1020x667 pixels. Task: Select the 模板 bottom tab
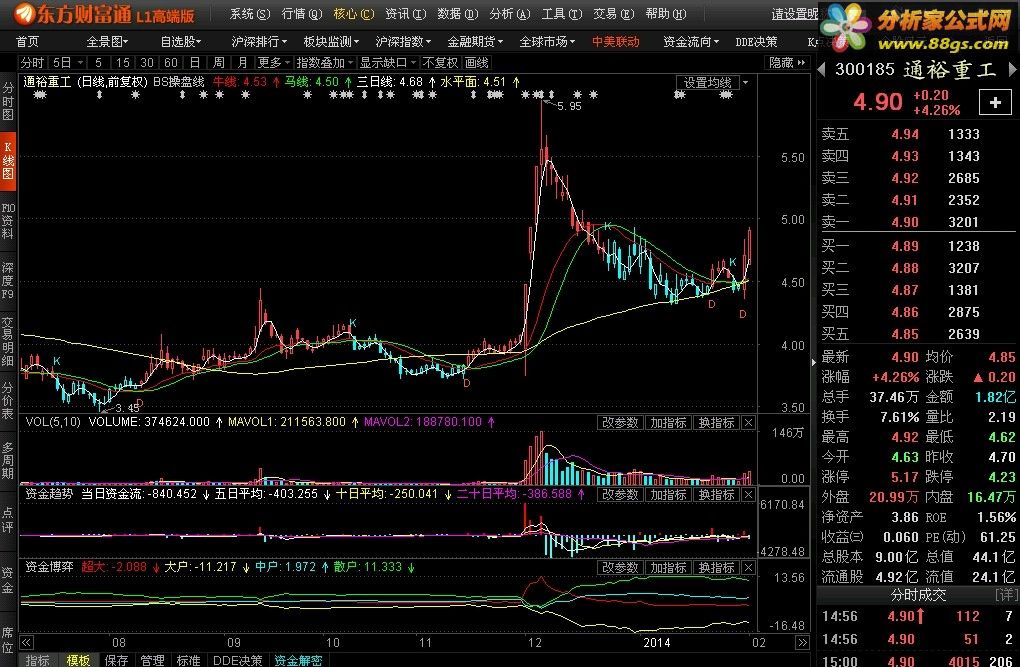tap(78, 660)
